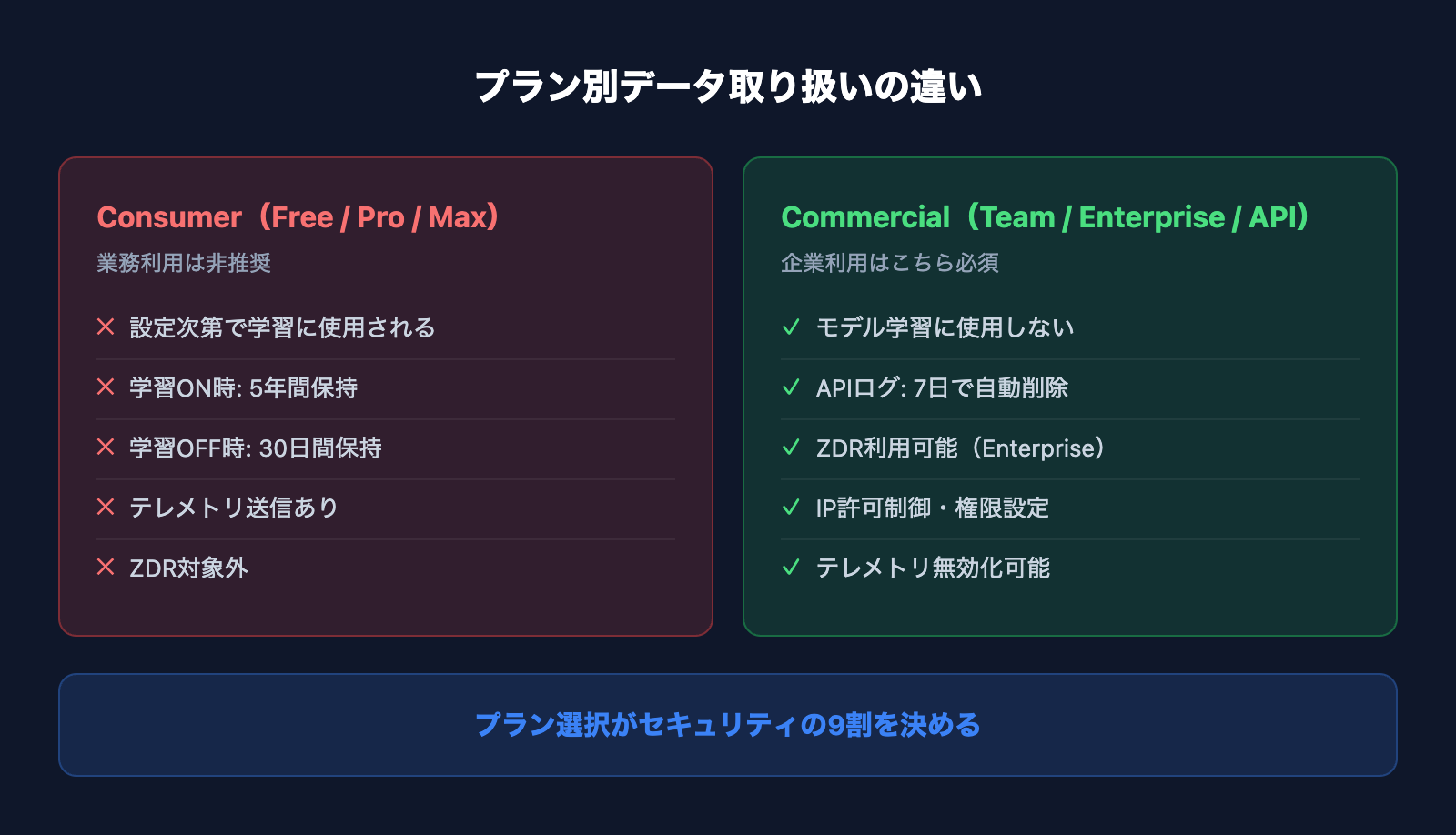Click the text 学習ON時: 5年間保持

pyautogui.click(x=243, y=387)
